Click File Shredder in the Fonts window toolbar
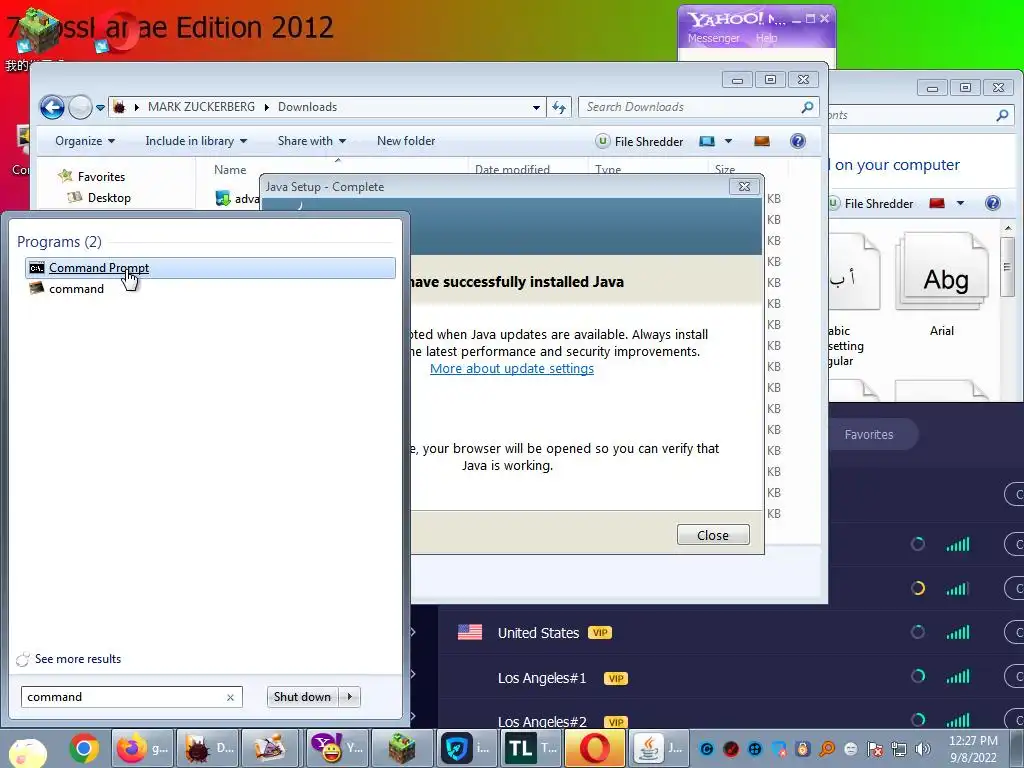1024x768 pixels. [871, 204]
